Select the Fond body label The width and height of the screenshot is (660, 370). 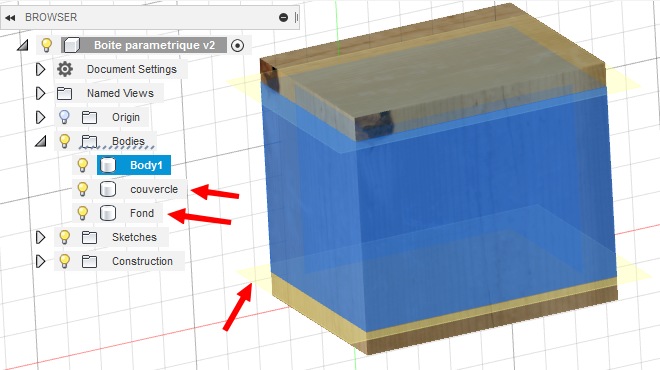click(142, 213)
